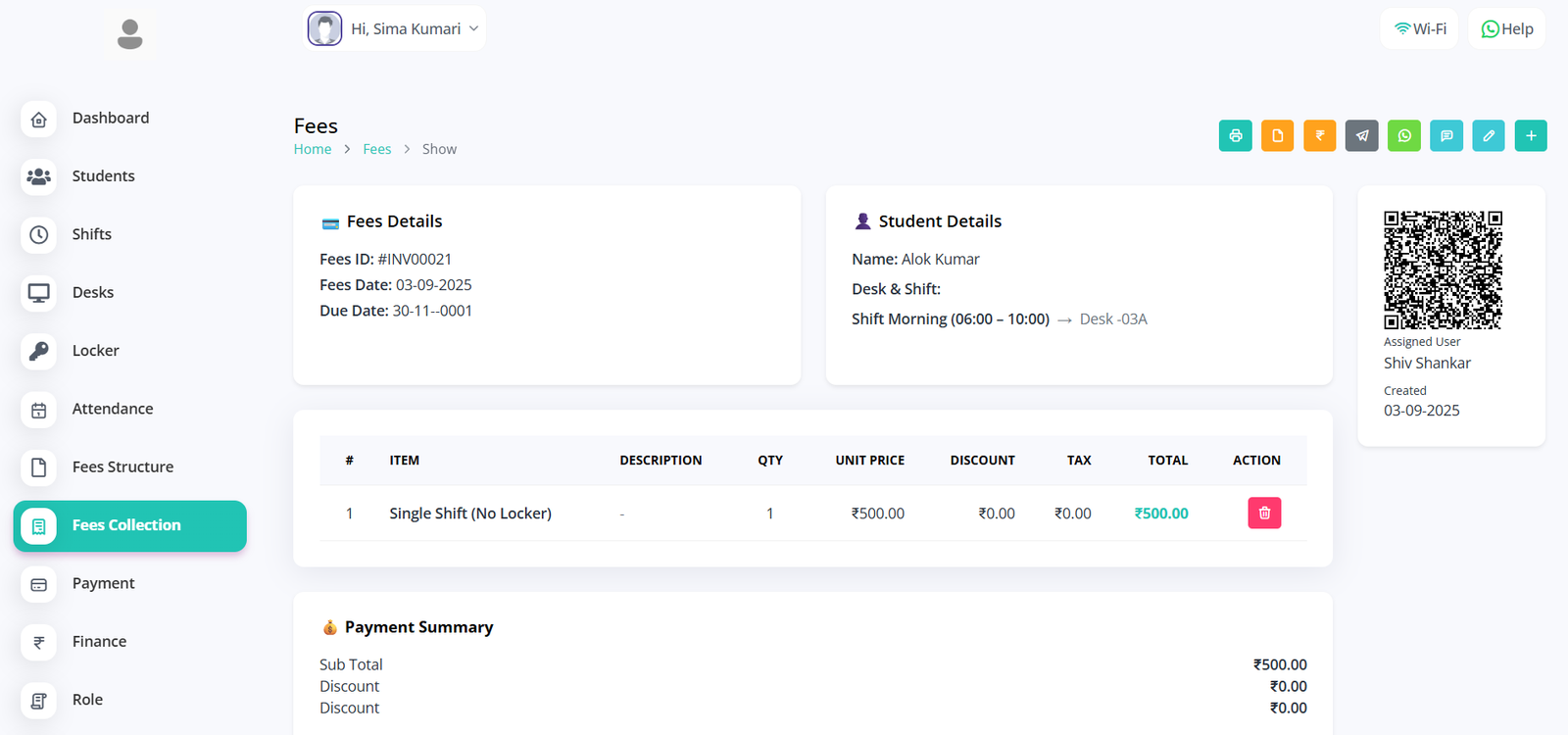
Task: Click the invoice QR code image
Action: [1442, 269]
